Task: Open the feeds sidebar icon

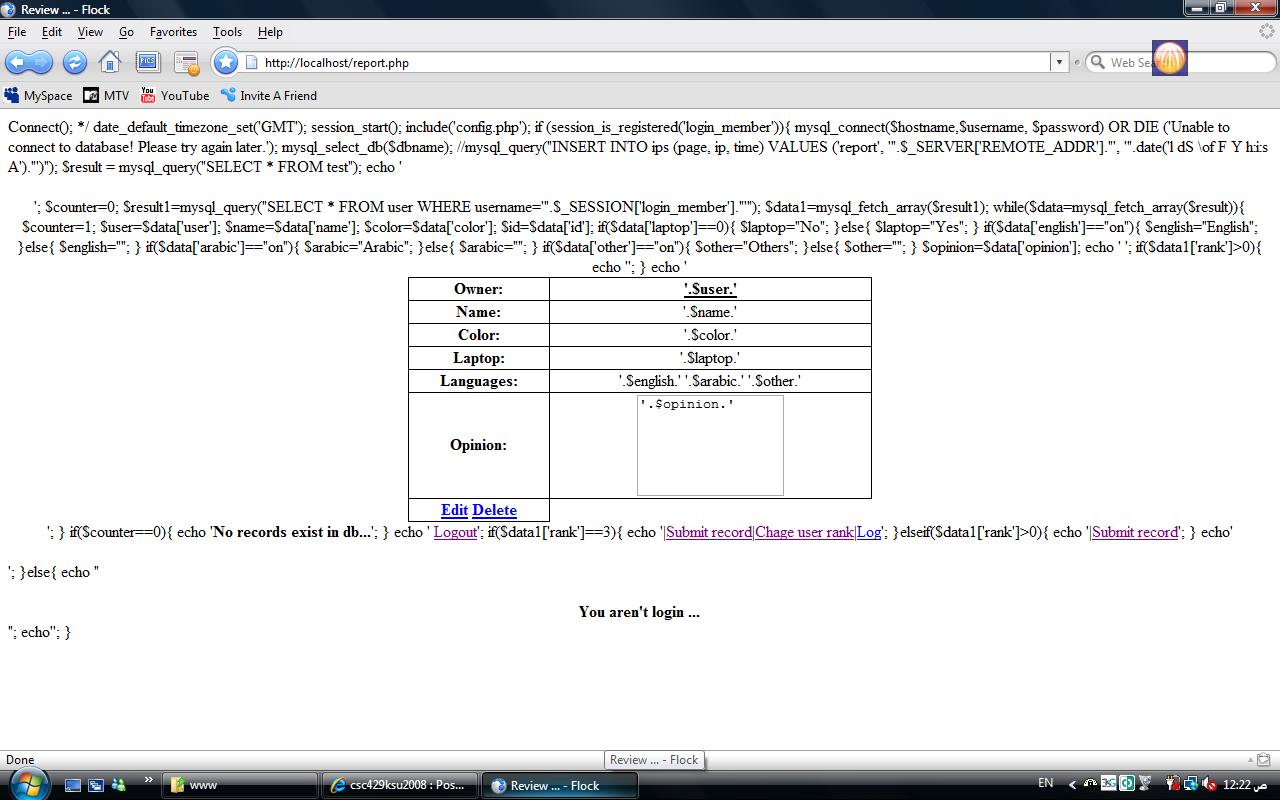Action: click(x=187, y=63)
